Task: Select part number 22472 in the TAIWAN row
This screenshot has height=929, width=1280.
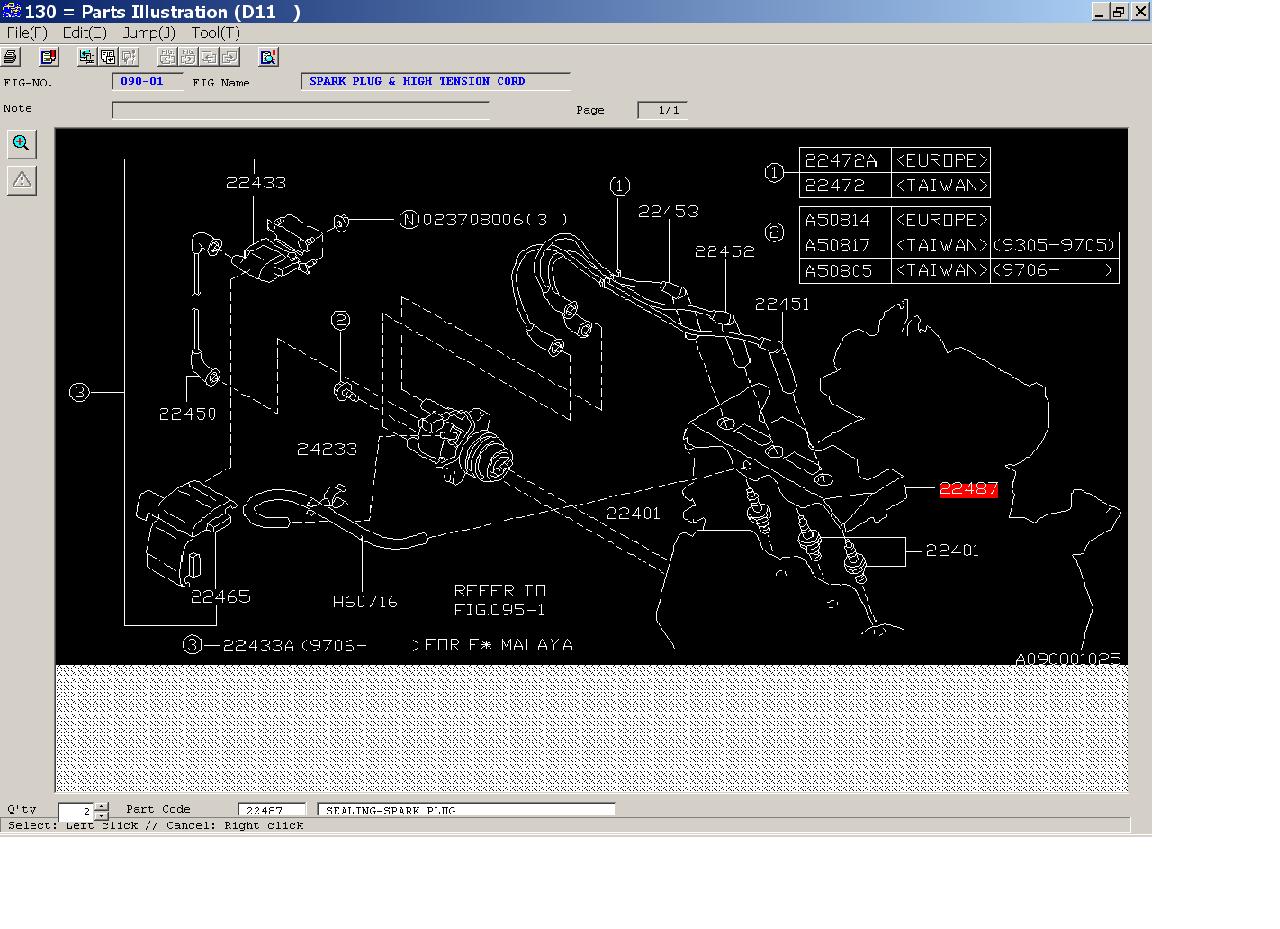Action: tap(834, 186)
